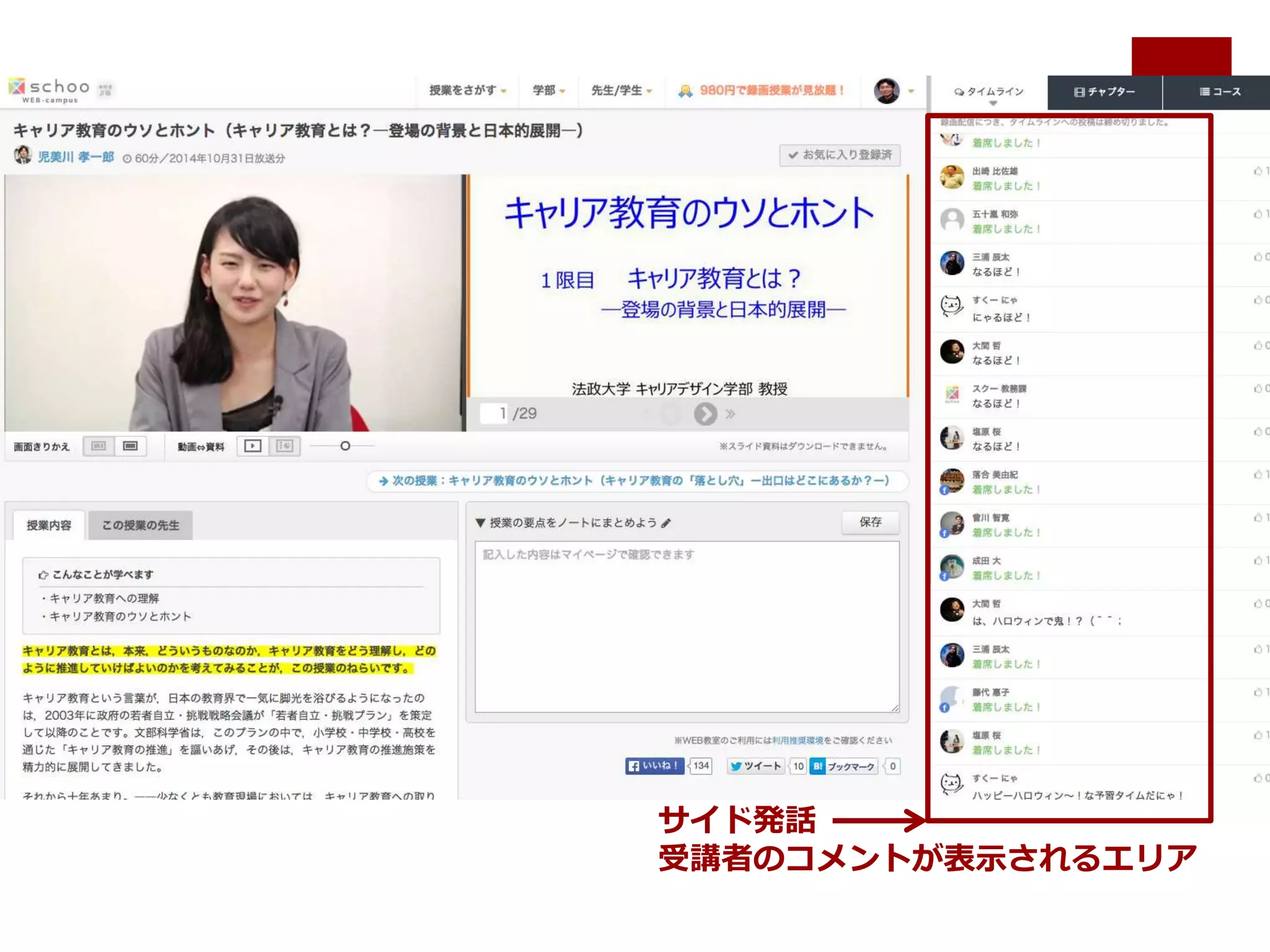Click the スライド資料はダウンロードできません note
The image size is (1270, 952).
(804, 447)
